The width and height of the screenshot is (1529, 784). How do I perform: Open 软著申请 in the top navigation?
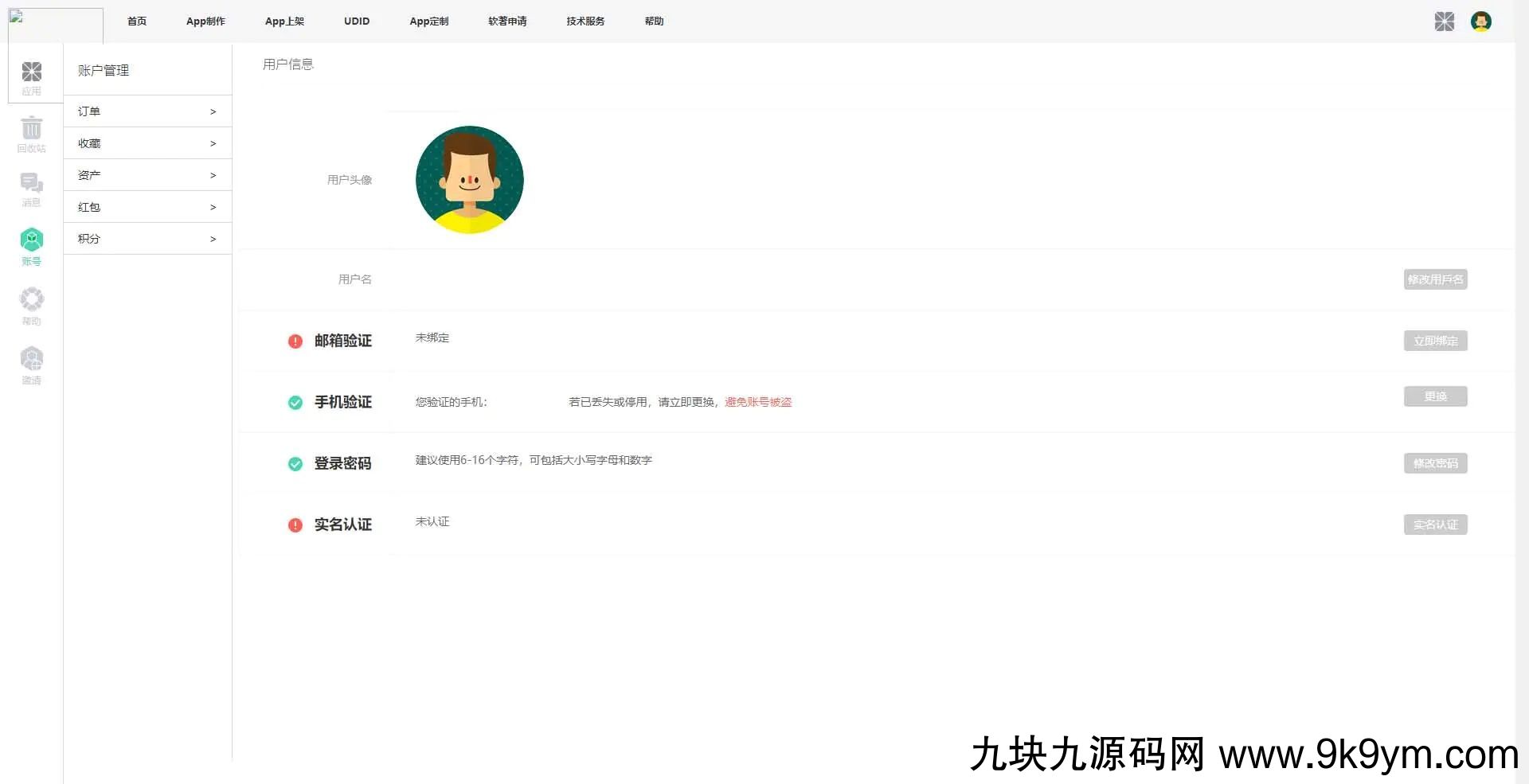click(507, 21)
